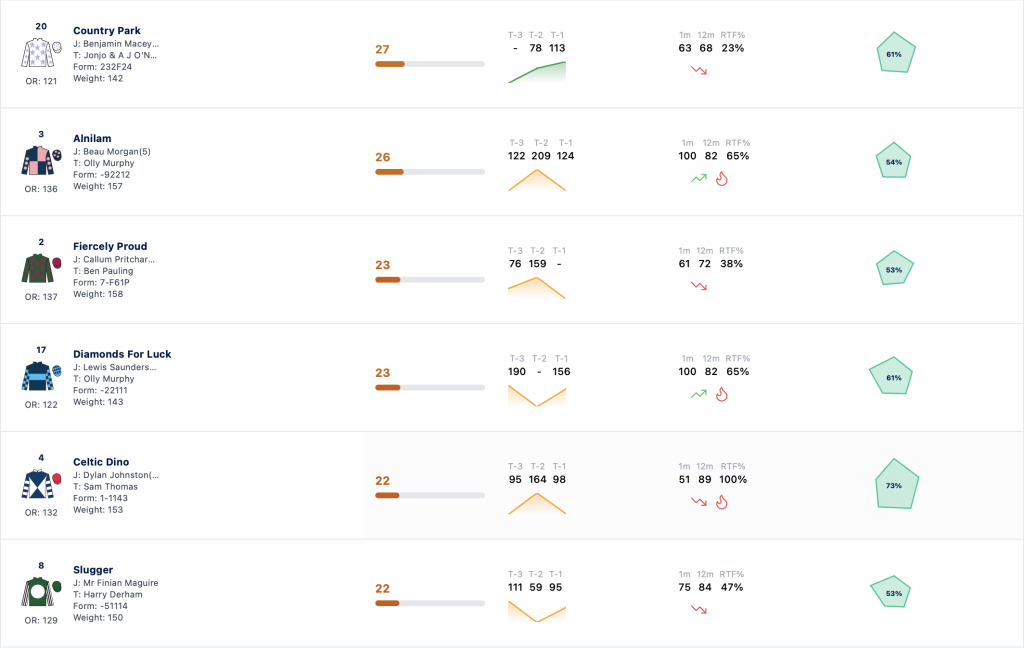The image size is (1024, 648).
Task: Click Alnilam's pink and navy silks icon
Action: tap(41, 161)
